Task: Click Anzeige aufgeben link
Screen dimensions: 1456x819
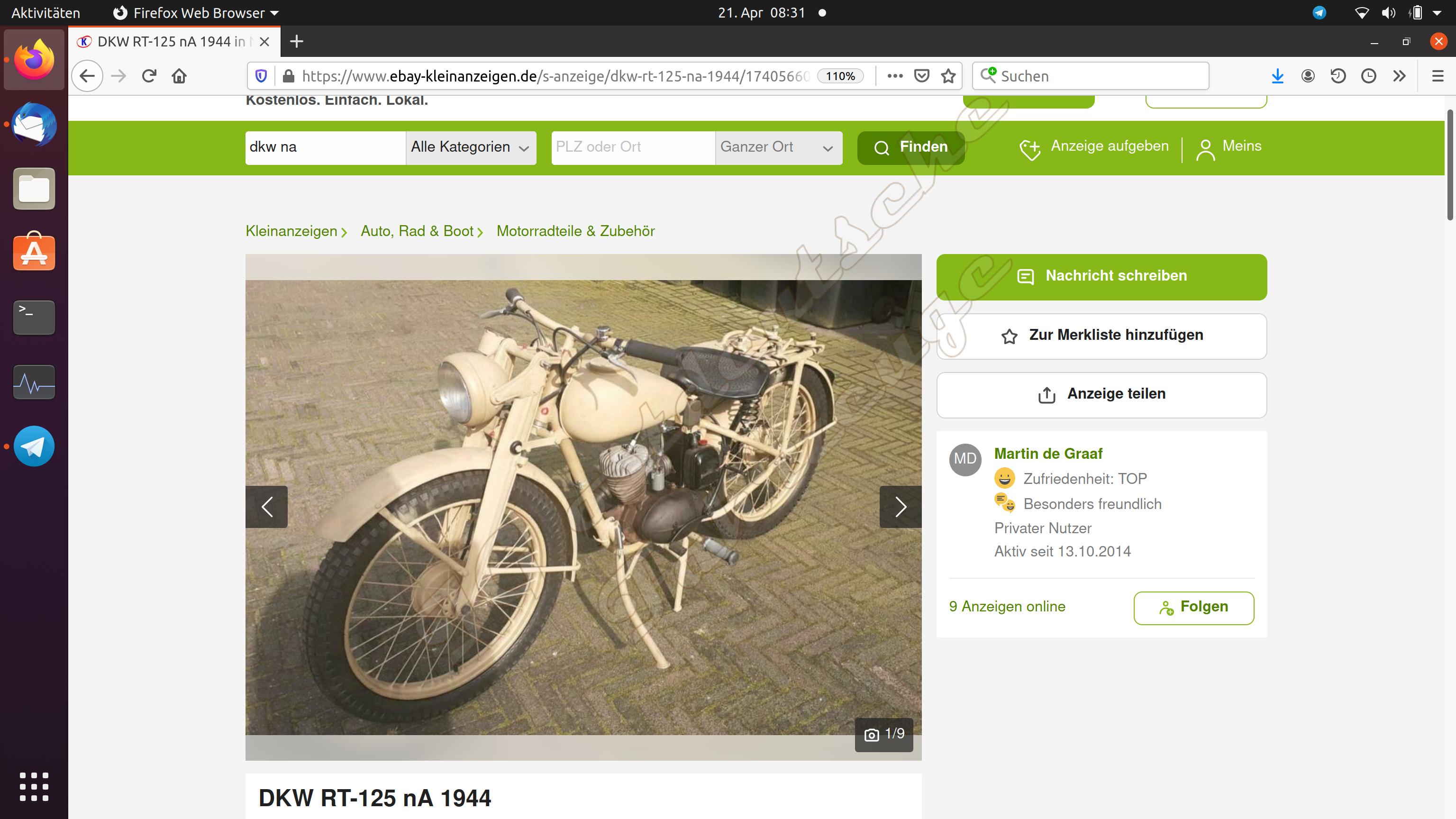Action: (1094, 148)
